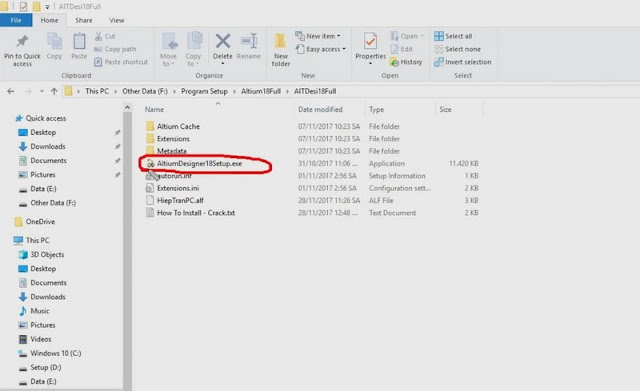640x391 pixels.
Task: Select the Extensions.ini file
Action: 178,188
